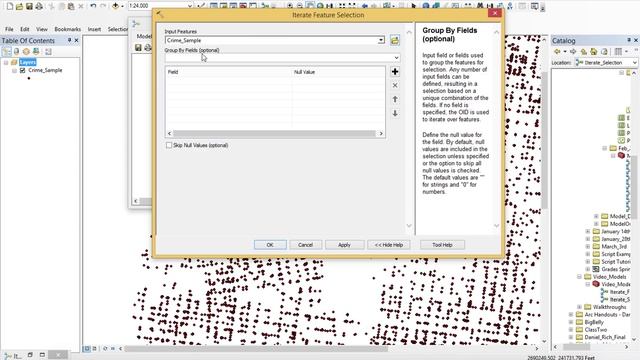The image size is (640, 360).
Task: Select the Arc Handouts folder in Catalog
Action: tap(607, 315)
